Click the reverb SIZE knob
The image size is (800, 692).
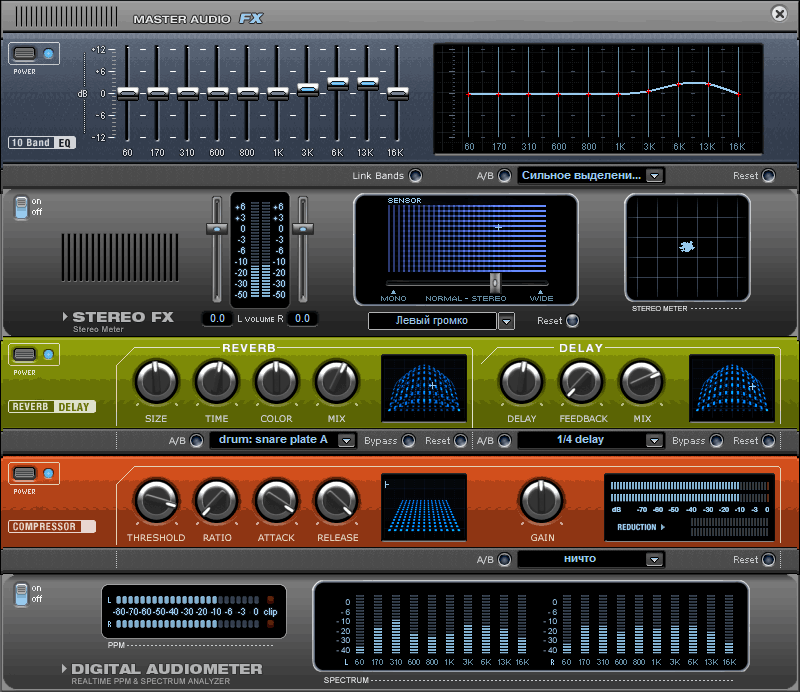click(x=156, y=382)
